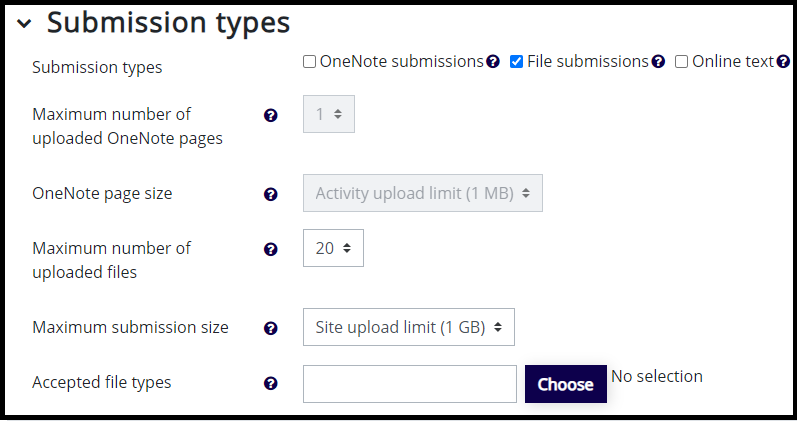Open the OneNote pages count dropdown showing 1
Viewport: 797px width, 421px height.
(329, 114)
